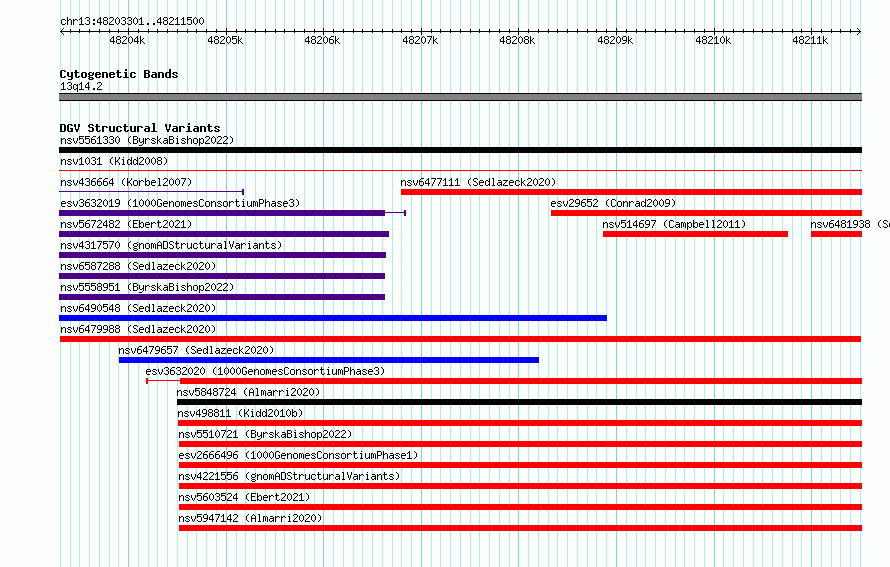Screen dimensions: 890x567
Task: Select the black nsv5848724 variant bar
Action: (519, 402)
